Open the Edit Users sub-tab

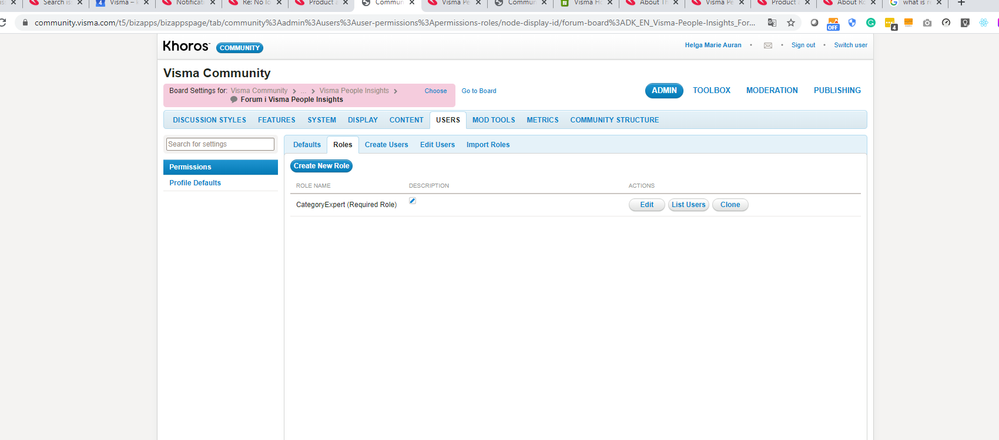pyautogui.click(x=437, y=145)
